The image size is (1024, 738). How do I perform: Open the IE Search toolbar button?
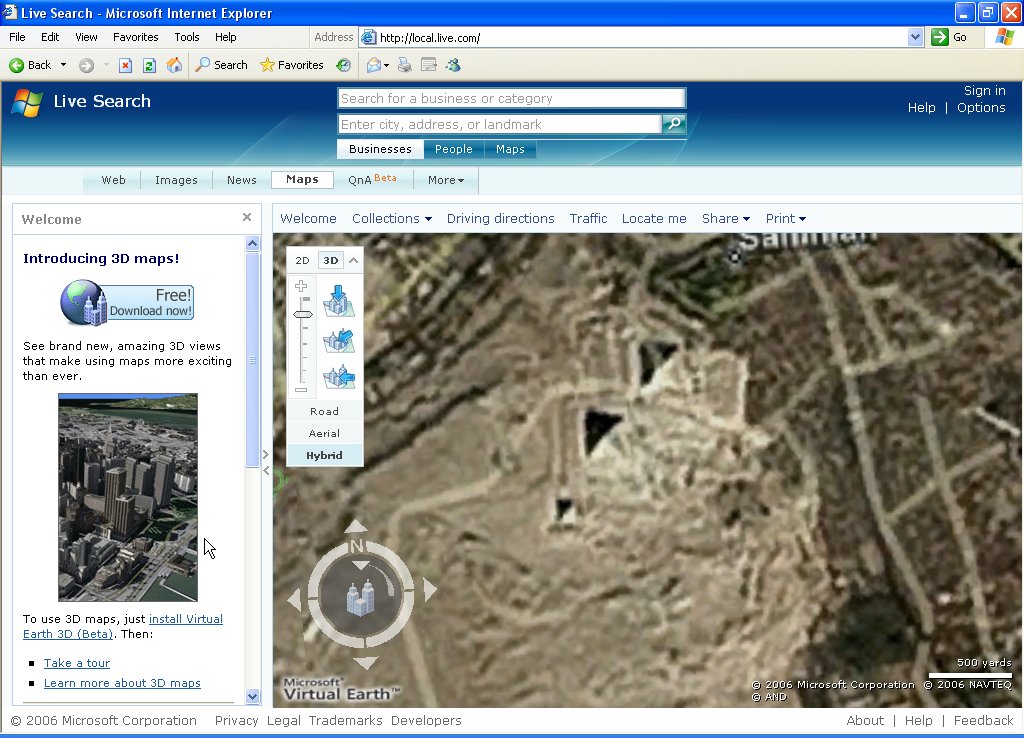tap(222, 65)
